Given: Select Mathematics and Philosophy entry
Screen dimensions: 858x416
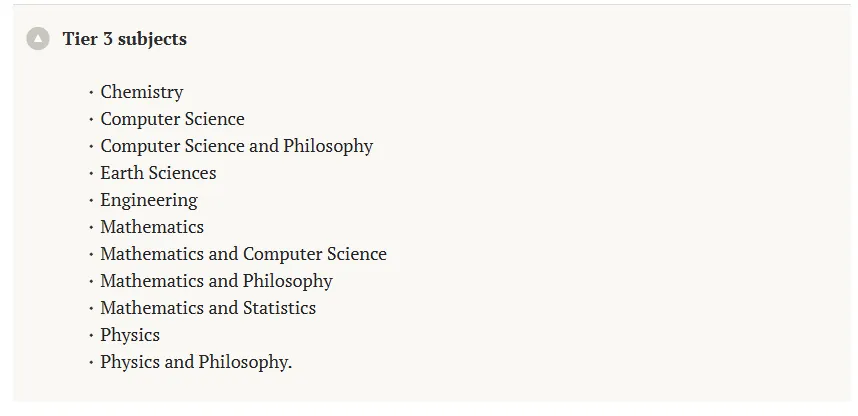Looking at the screenshot, I should coord(216,281).
